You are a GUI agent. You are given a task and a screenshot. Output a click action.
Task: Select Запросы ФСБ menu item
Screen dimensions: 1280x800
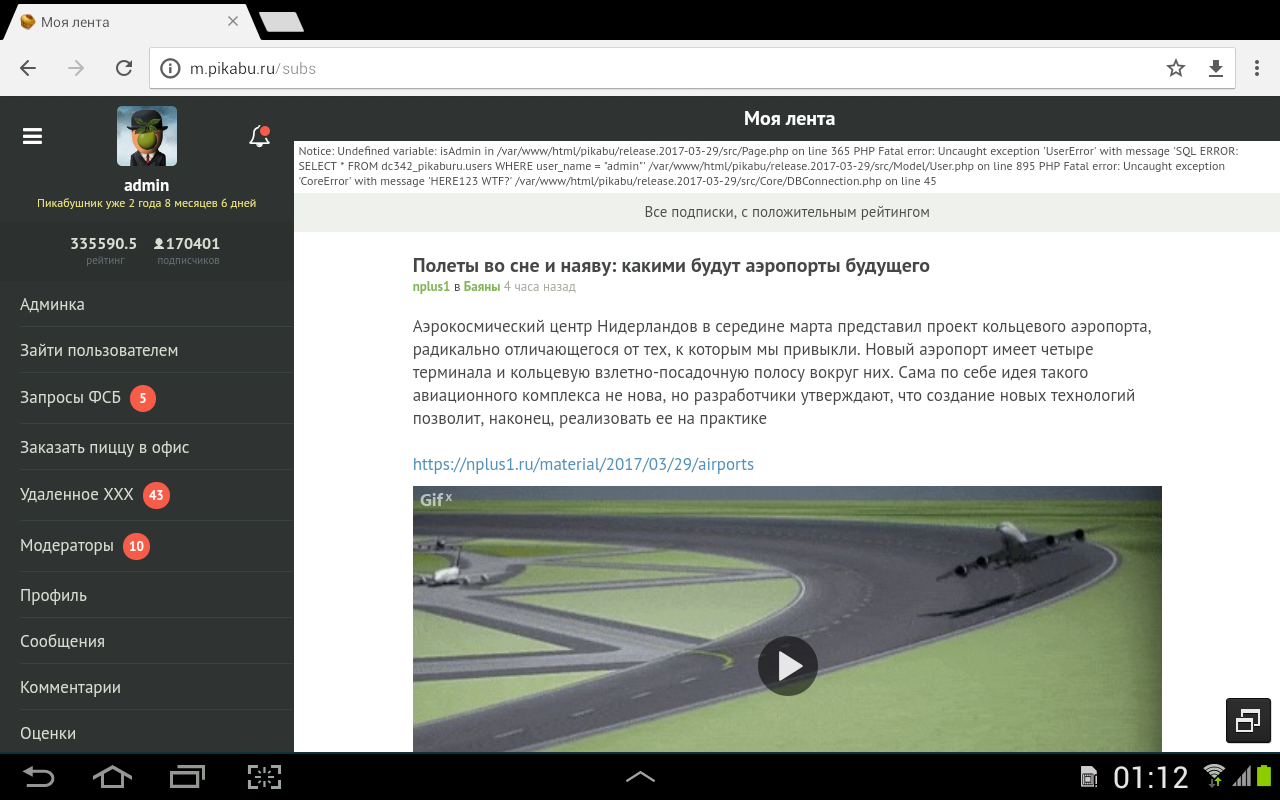(x=71, y=397)
